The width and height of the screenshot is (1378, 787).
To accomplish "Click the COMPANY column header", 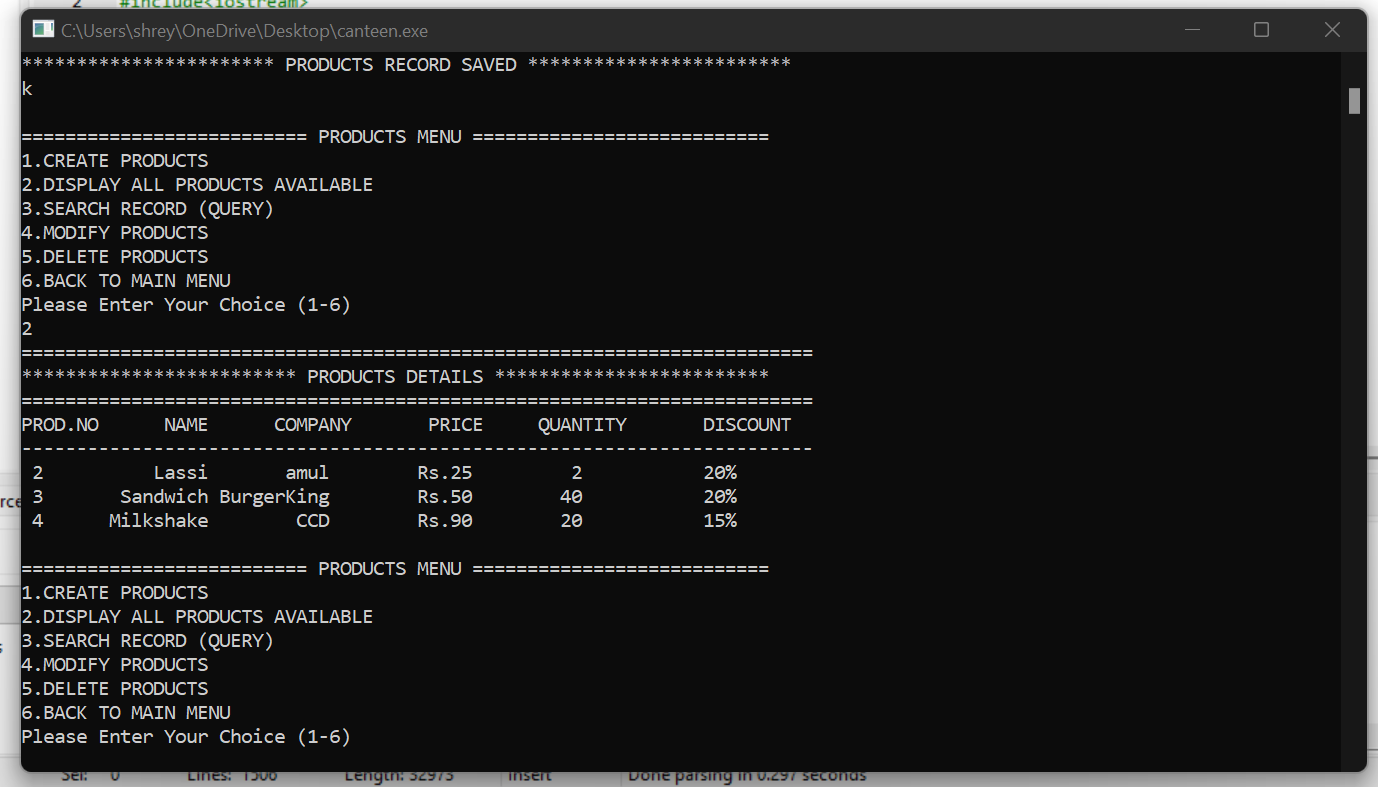I will point(313,425).
